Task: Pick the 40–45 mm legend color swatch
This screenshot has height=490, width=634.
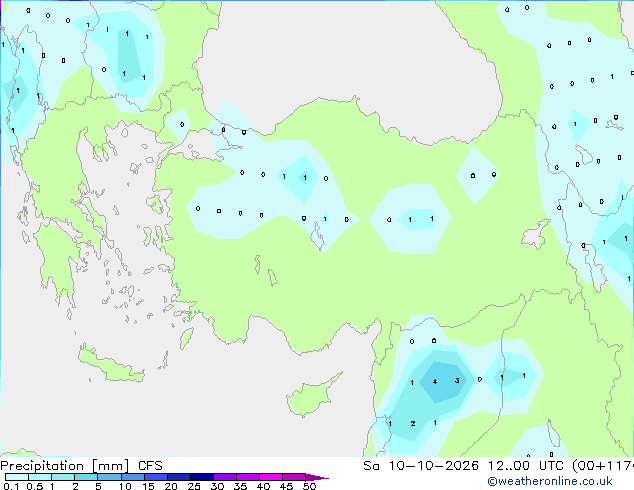Action: coord(271,477)
